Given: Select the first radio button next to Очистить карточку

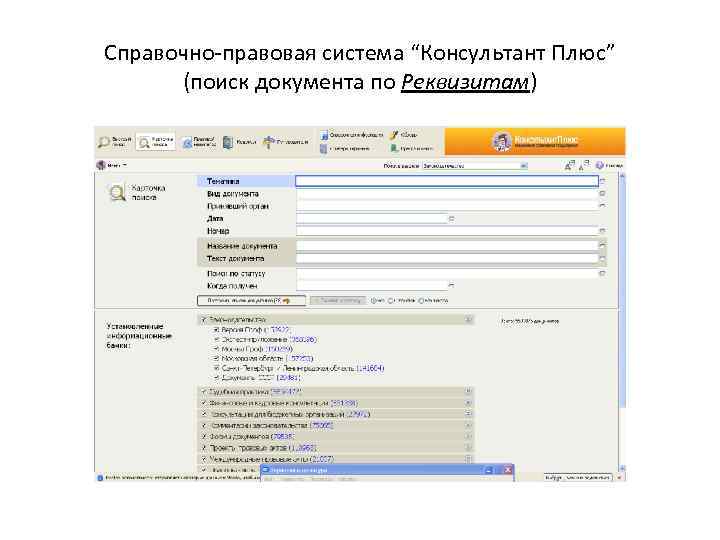Looking at the screenshot, I should (374, 301).
